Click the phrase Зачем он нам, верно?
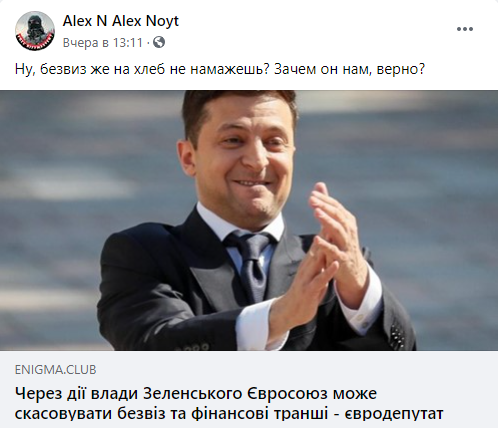Image resolution: width=498 pixels, height=428 pixels. 350,69
